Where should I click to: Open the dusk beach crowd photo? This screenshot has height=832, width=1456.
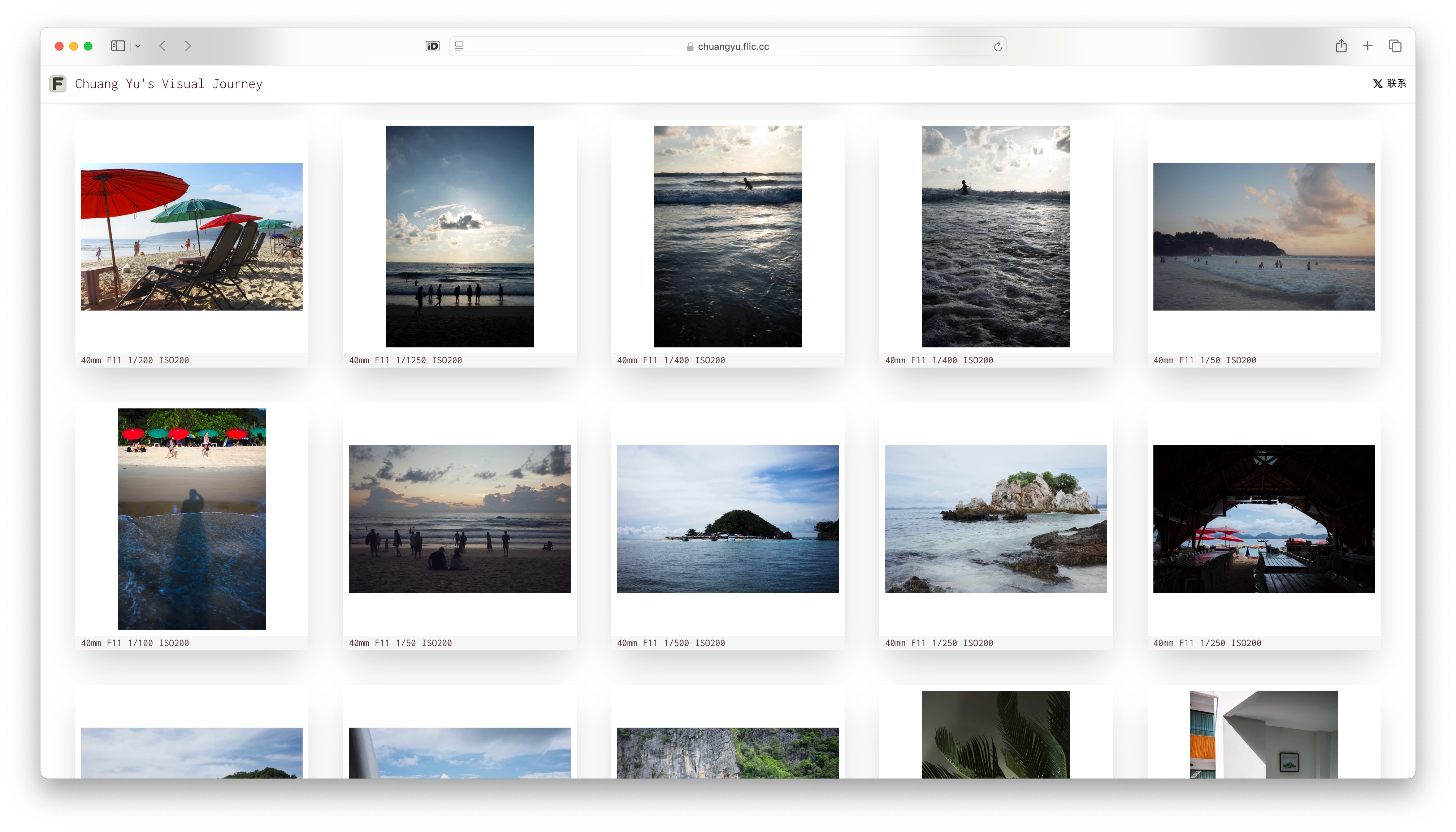pyautogui.click(x=459, y=519)
